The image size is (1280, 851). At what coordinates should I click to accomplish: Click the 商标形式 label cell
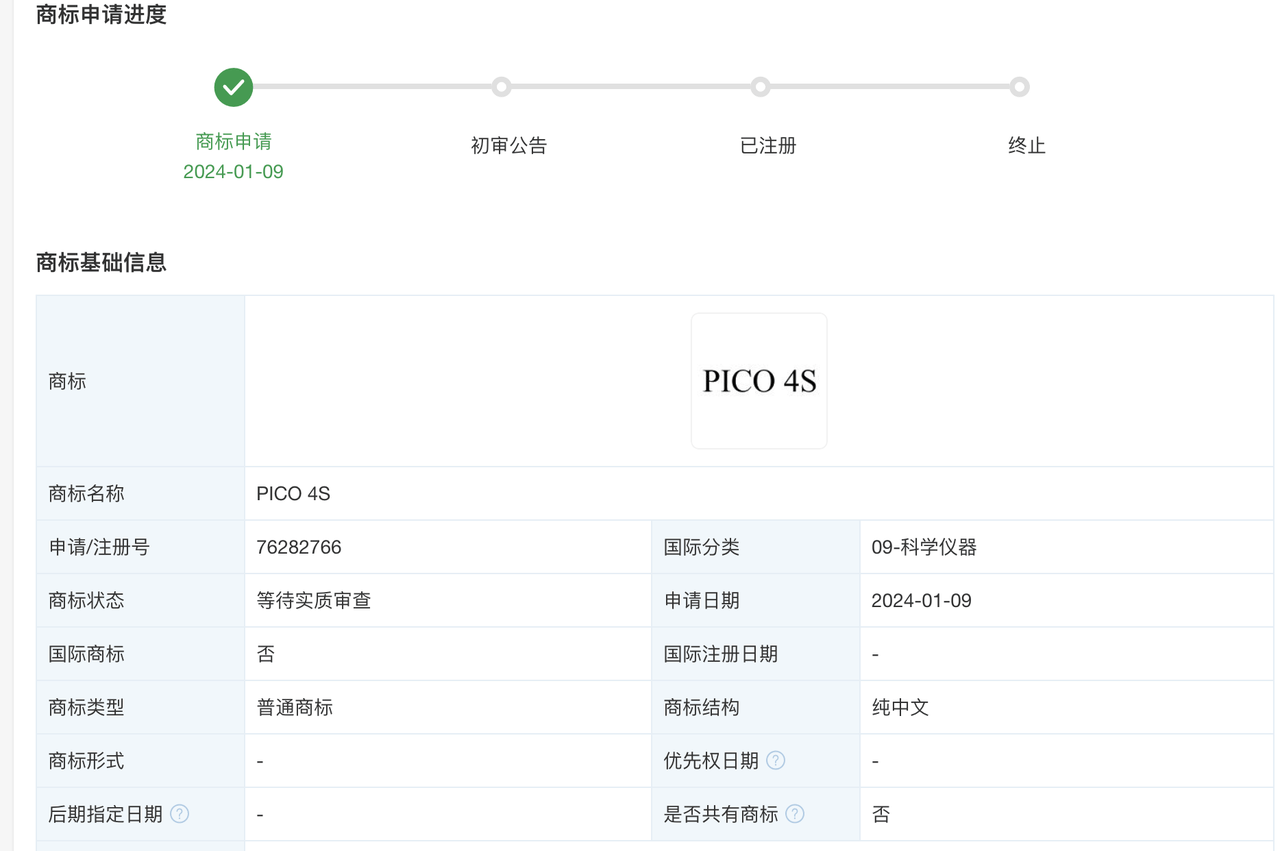(x=141, y=761)
